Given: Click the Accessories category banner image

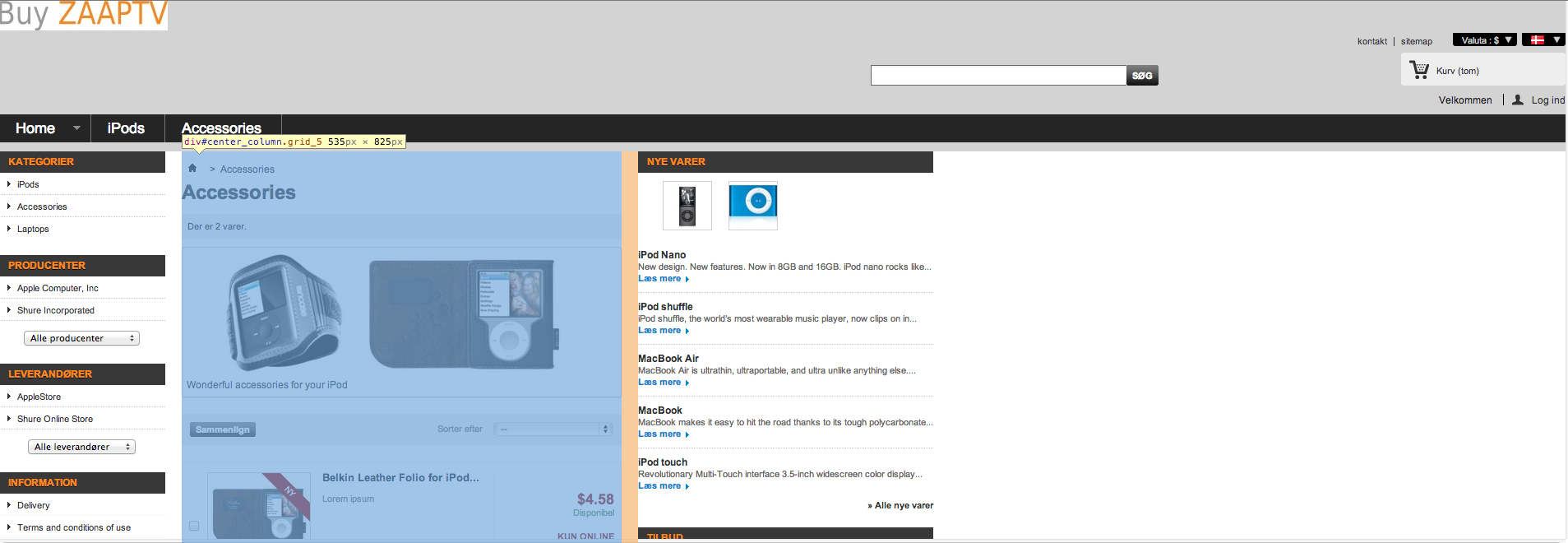Looking at the screenshot, I should 401,313.
